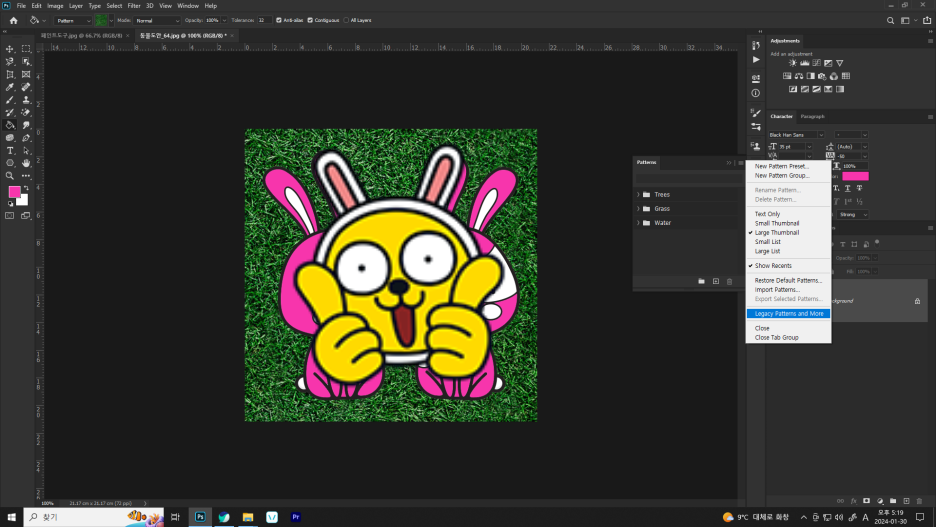Click the Patterns panel search field
This screenshot has height=527, width=936.
[689, 178]
